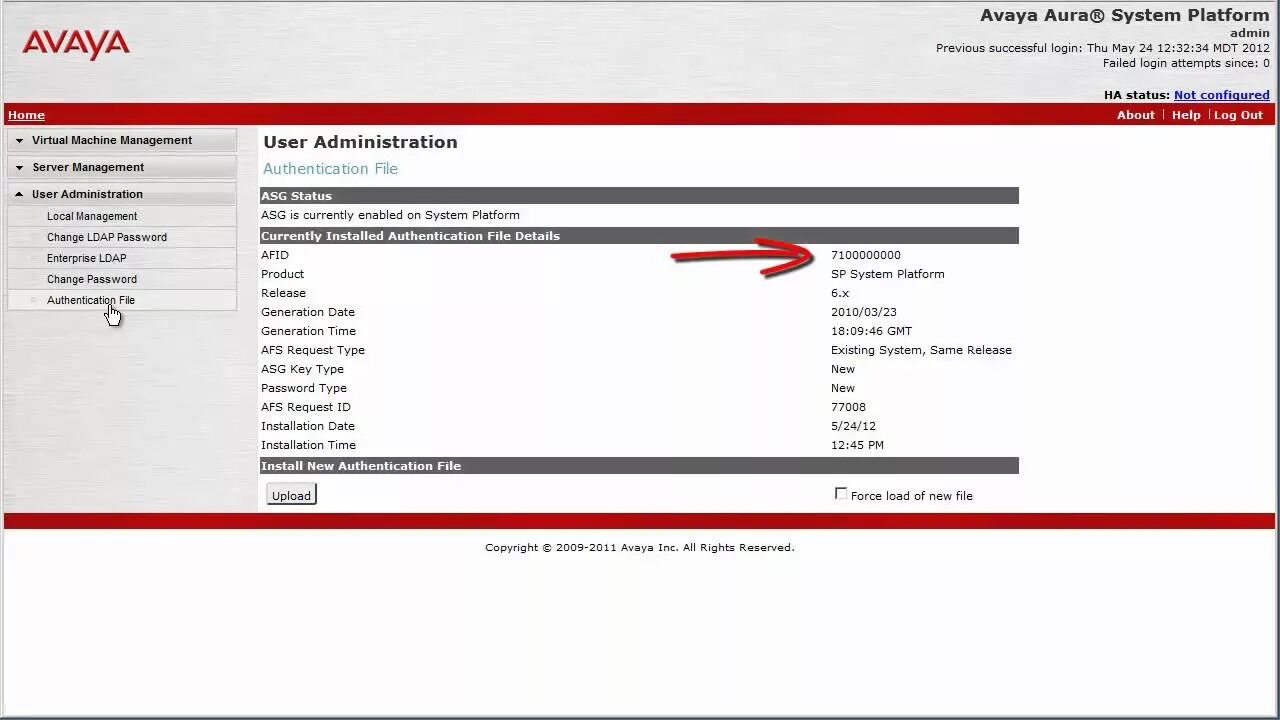
Task: Collapse the User Administration section
Action: tap(88, 193)
